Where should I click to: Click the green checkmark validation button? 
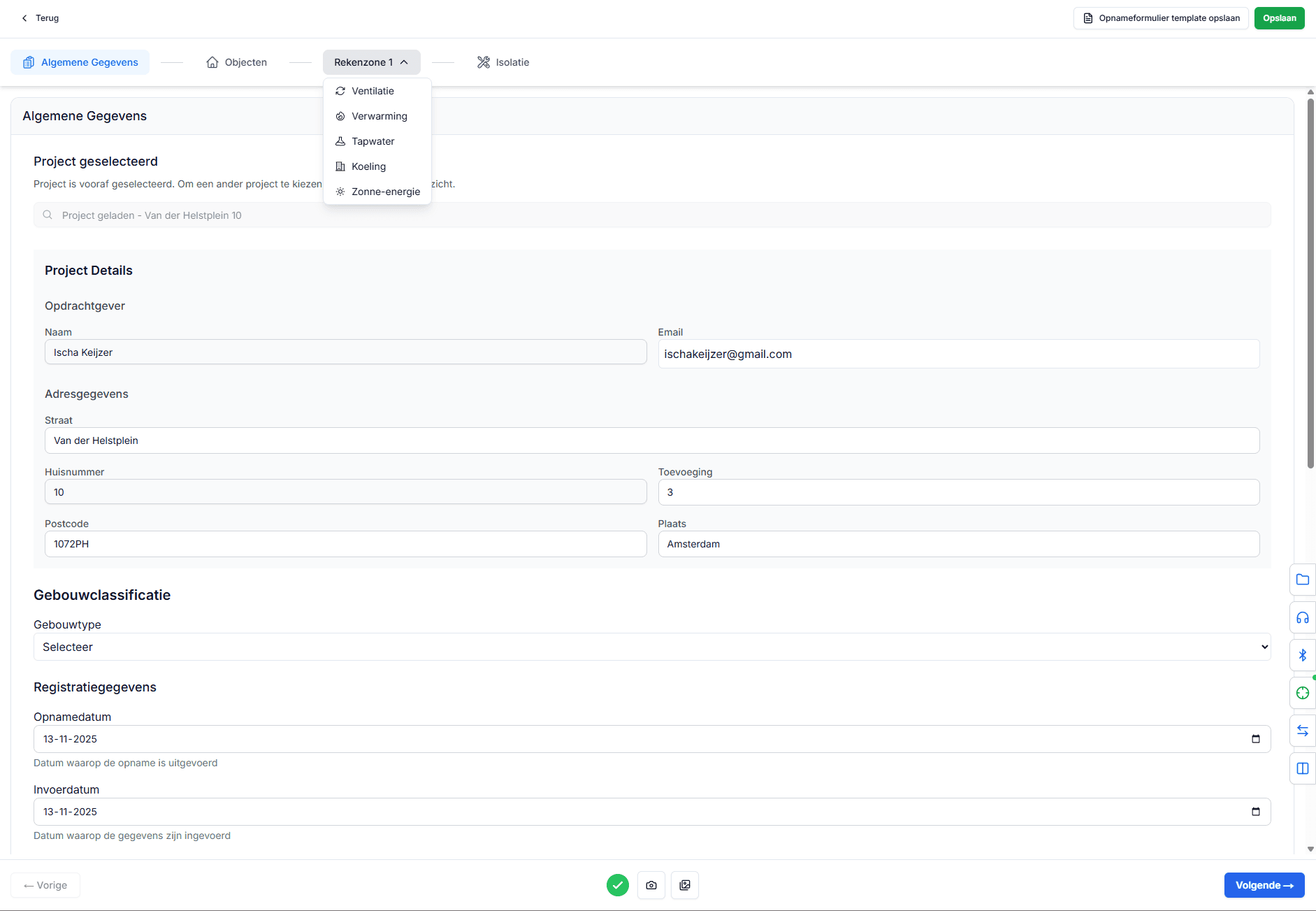tap(617, 884)
